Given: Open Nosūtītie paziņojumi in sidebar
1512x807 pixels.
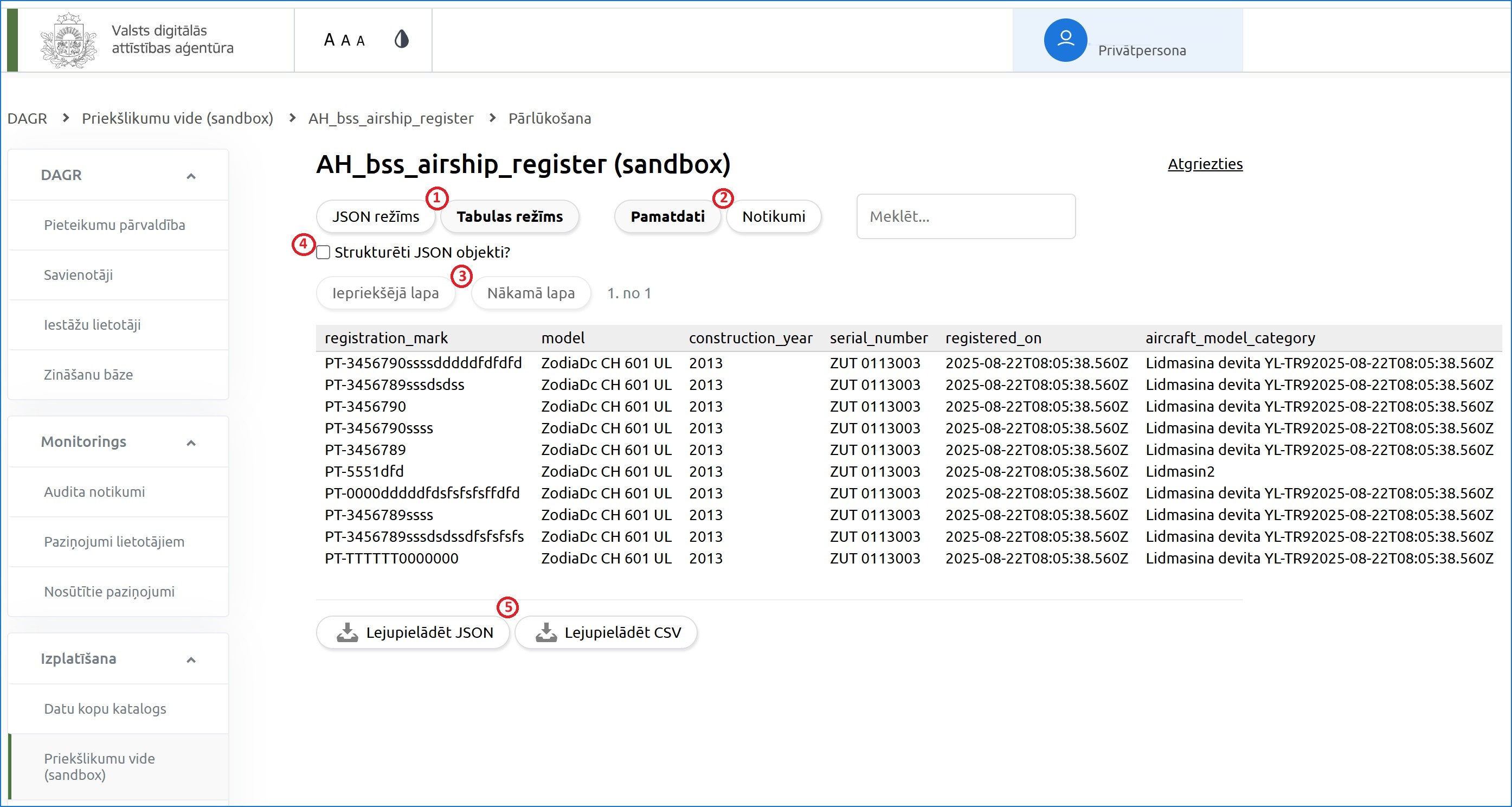Looking at the screenshot, I should point(118,592).
